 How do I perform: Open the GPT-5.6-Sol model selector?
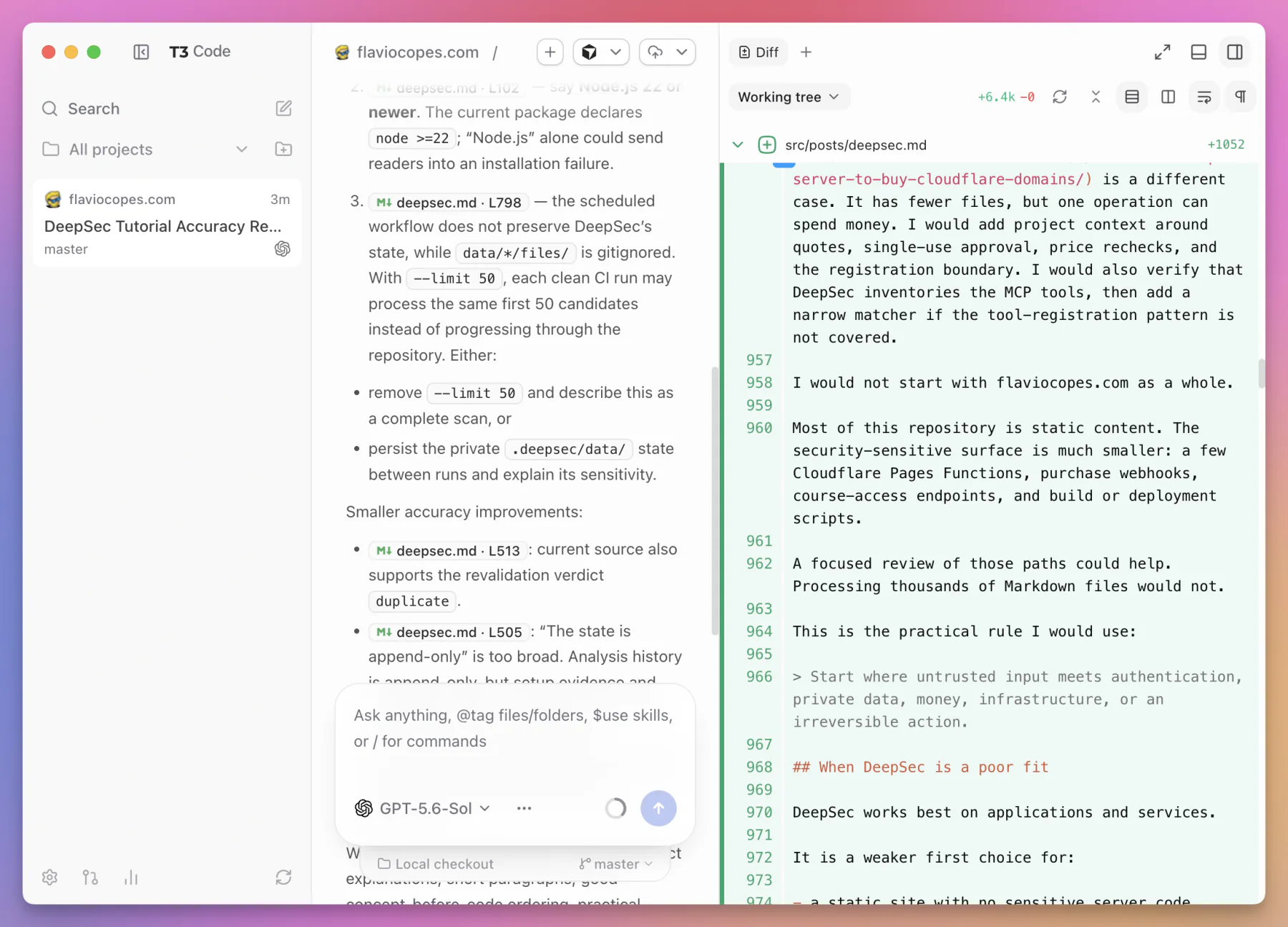pos(422,808)
